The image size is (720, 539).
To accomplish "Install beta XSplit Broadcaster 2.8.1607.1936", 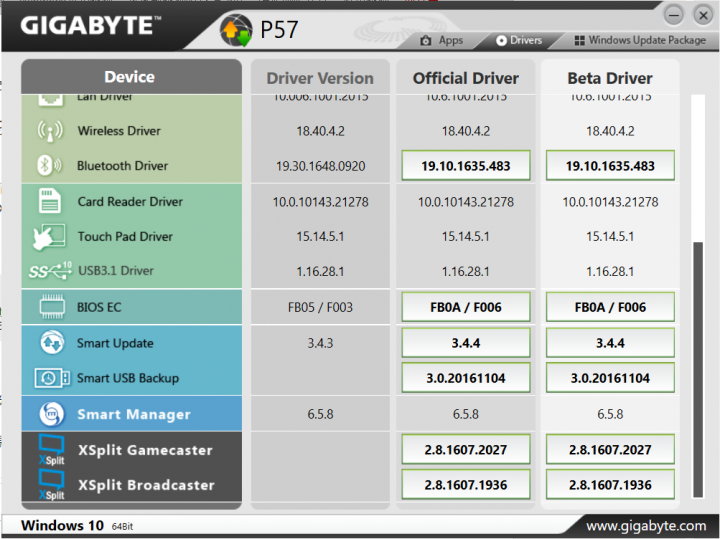I will [x=610, y=485].
